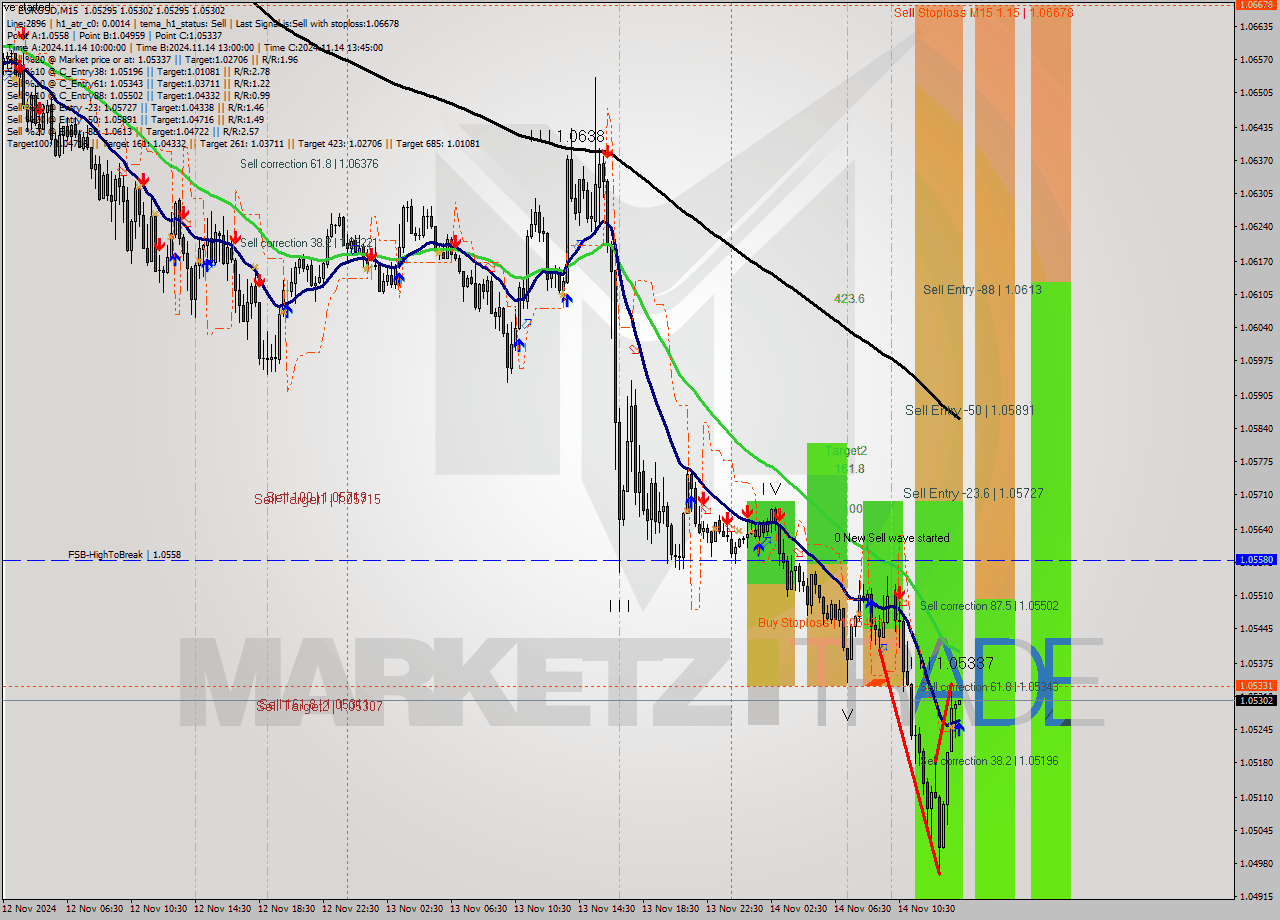Click the 'Sell correction 61.8 | 1.06376' label
This screenshot has width=1280, height=920.
[309, 164]
